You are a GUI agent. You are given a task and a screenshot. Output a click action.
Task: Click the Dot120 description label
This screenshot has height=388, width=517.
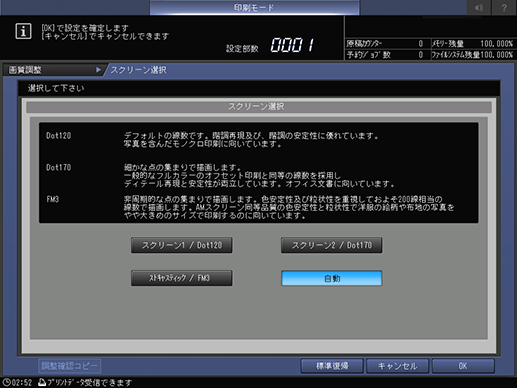[58, 136]
